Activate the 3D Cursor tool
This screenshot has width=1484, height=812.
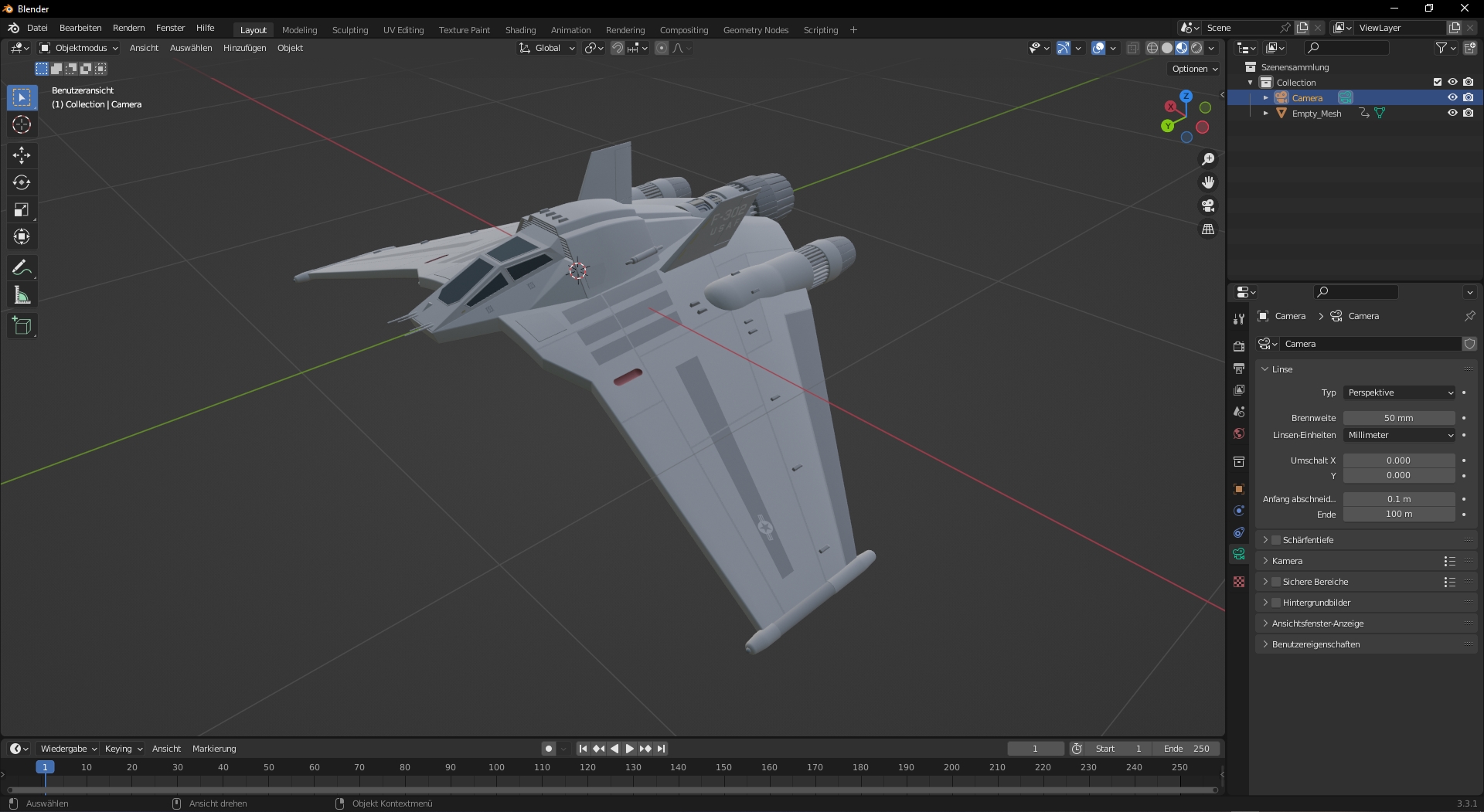click(22, 124)
